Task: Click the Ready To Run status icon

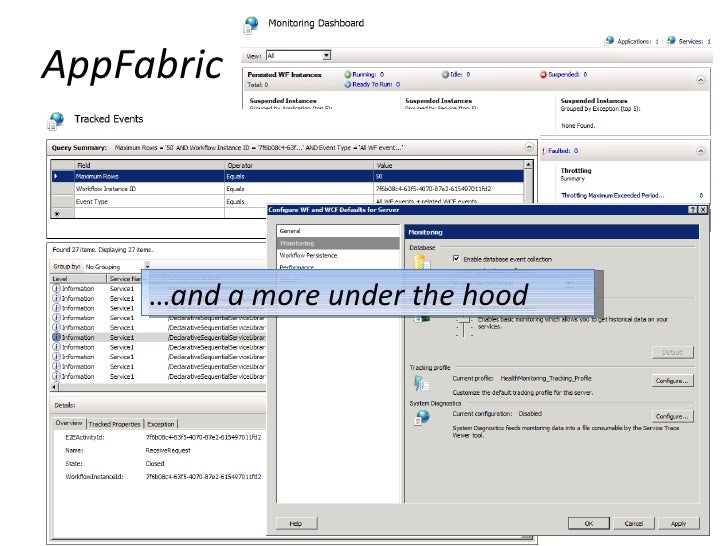Action: tap(347, 84)
